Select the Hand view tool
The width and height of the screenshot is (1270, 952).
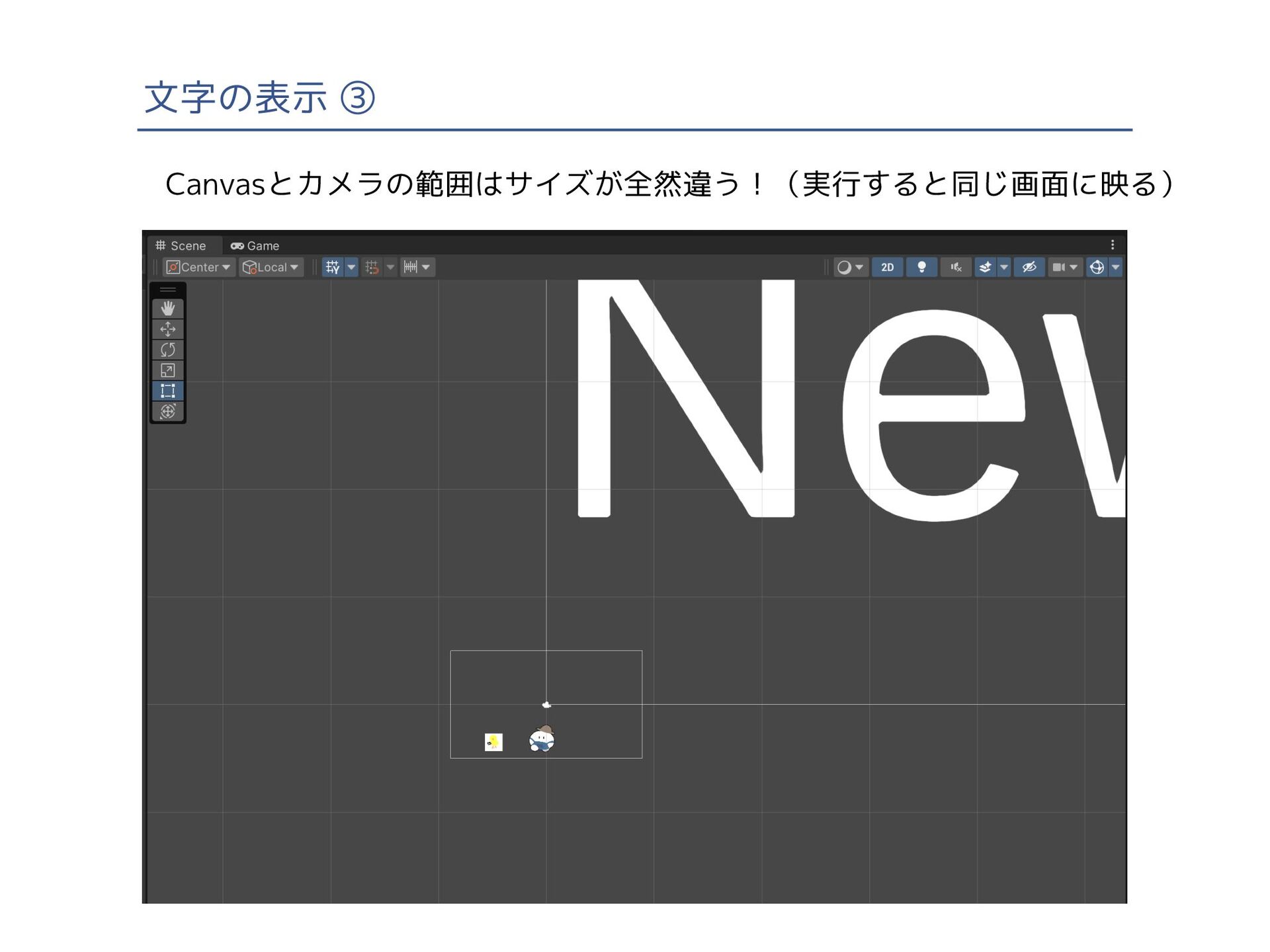pos(167,308)
